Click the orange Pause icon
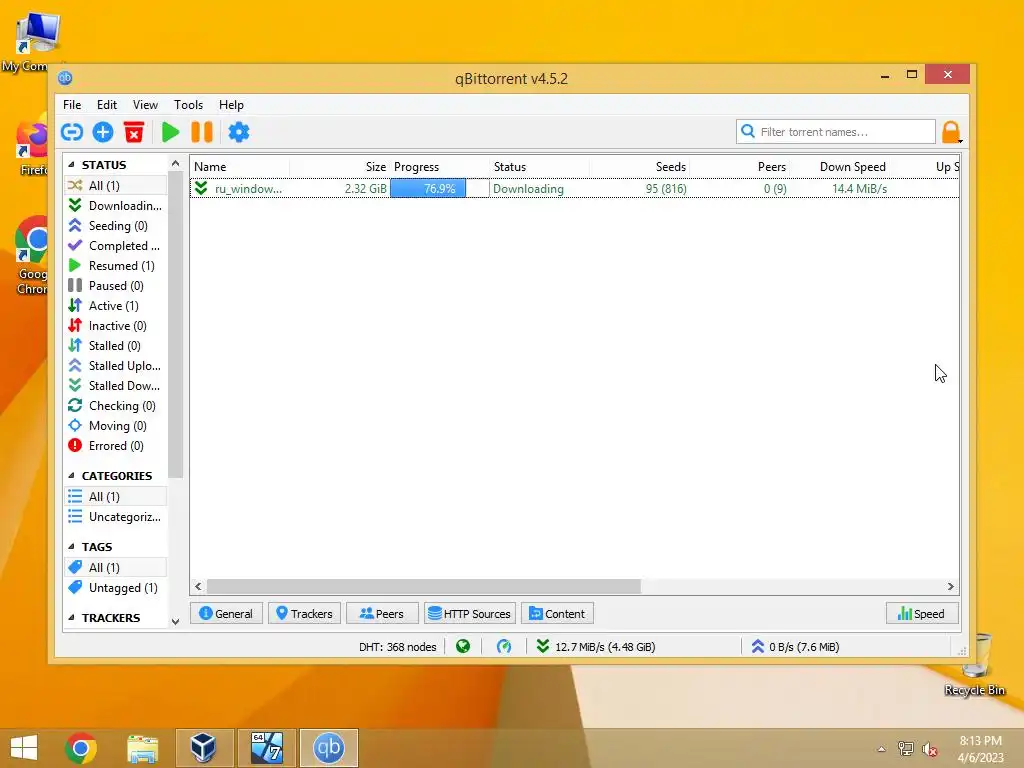 click(202, 132)
